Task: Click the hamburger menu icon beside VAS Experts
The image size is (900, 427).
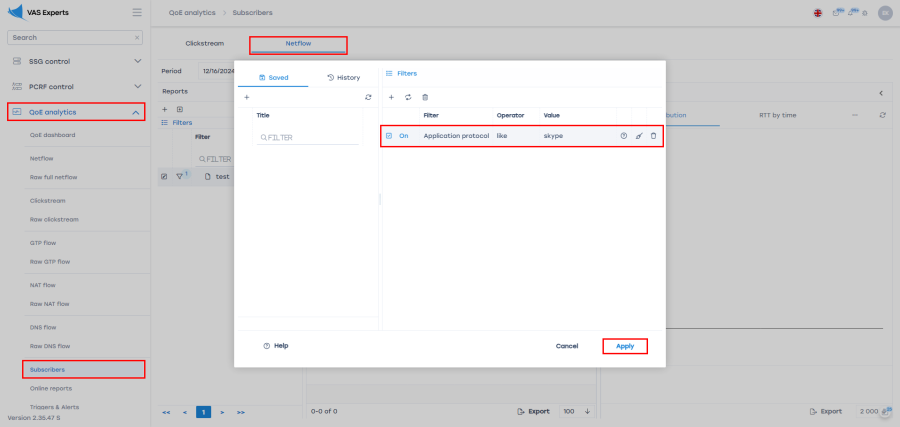Action: point(137,12)
